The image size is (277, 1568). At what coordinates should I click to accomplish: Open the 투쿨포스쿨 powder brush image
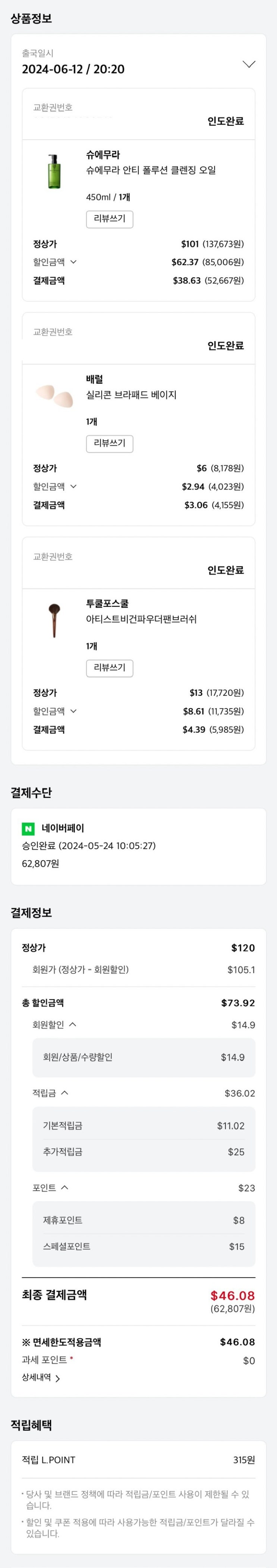[x=54, y=620]
